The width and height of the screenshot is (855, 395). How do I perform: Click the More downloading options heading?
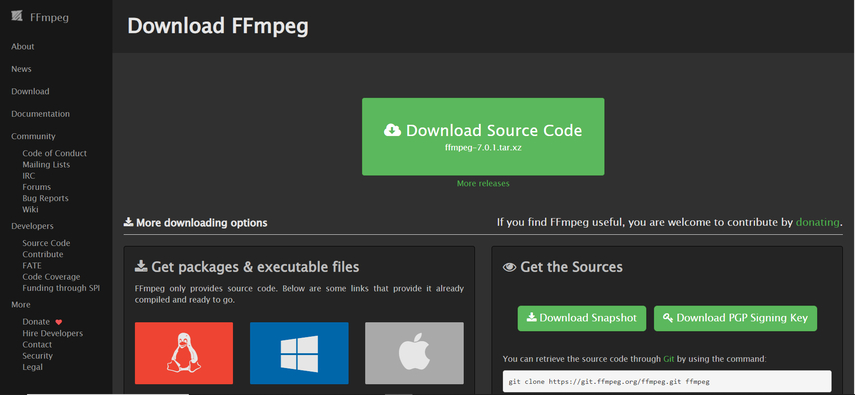[196, 223]
